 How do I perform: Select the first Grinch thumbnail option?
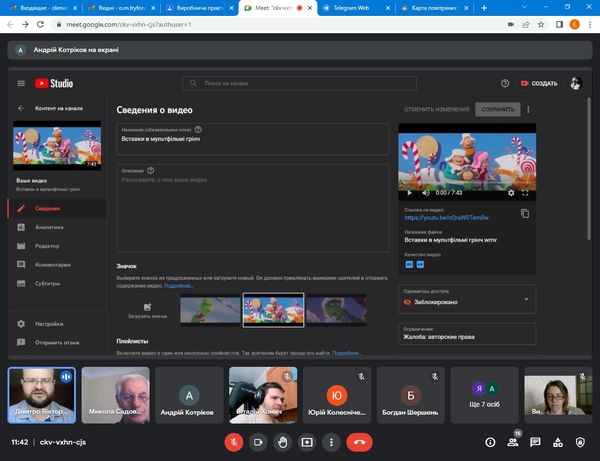tap(210, 310)
